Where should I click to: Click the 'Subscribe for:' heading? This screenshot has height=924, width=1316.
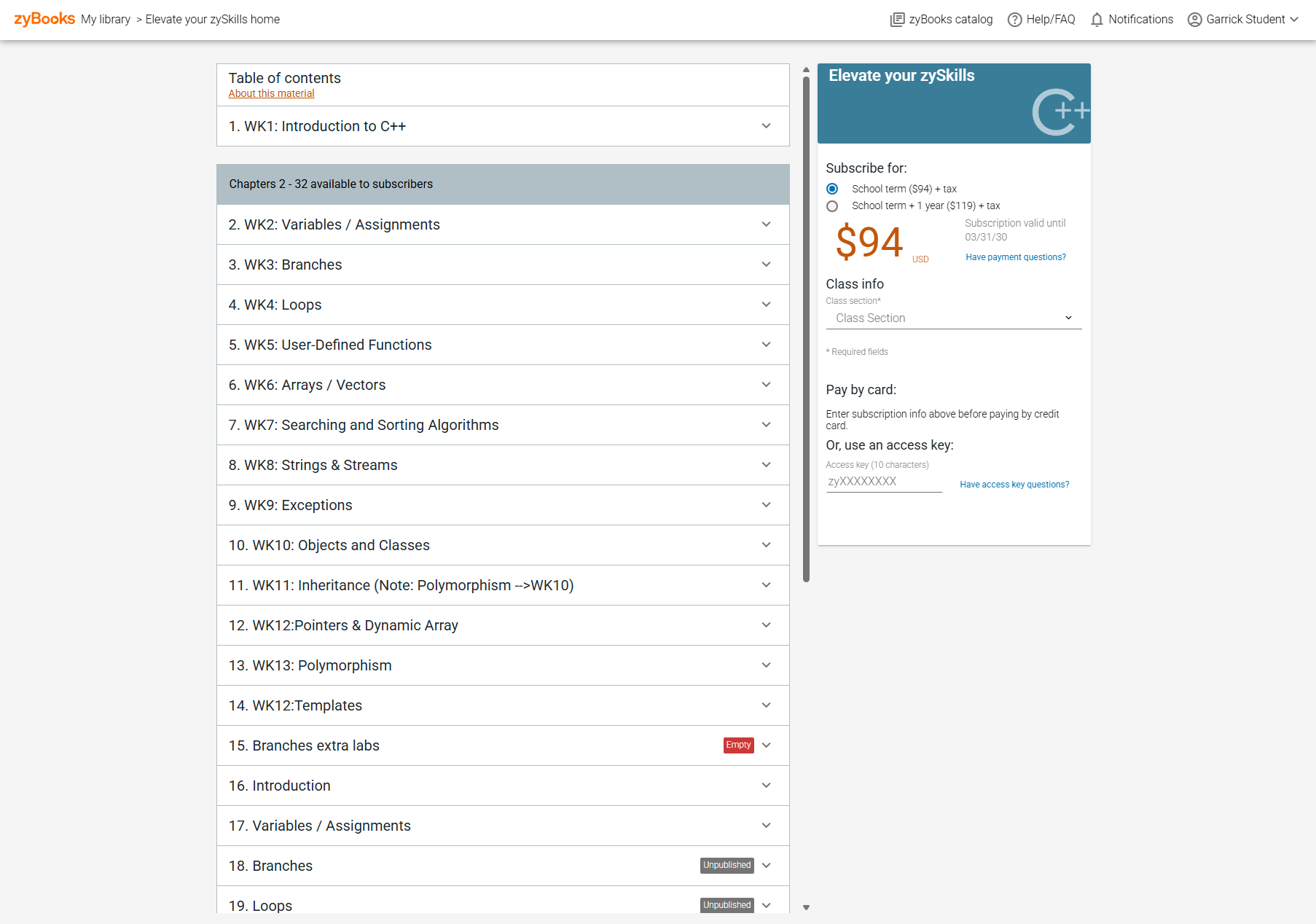[866, 168]
